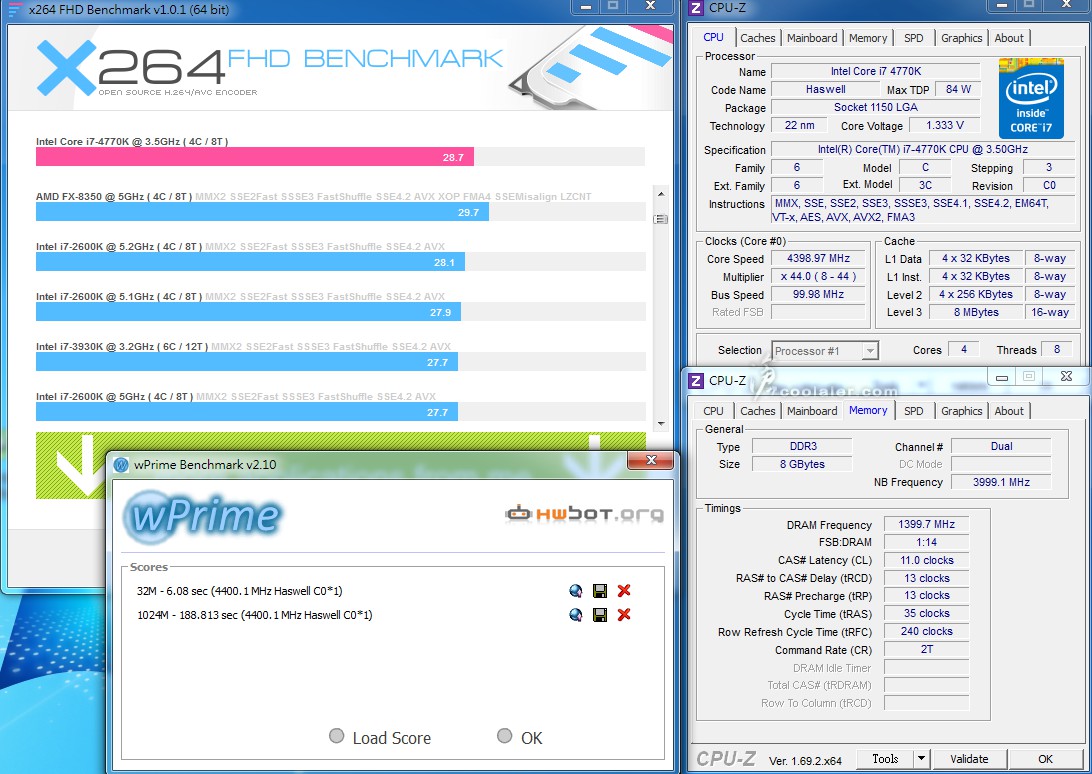Select the Load Score radio button

tap(336, 736)
